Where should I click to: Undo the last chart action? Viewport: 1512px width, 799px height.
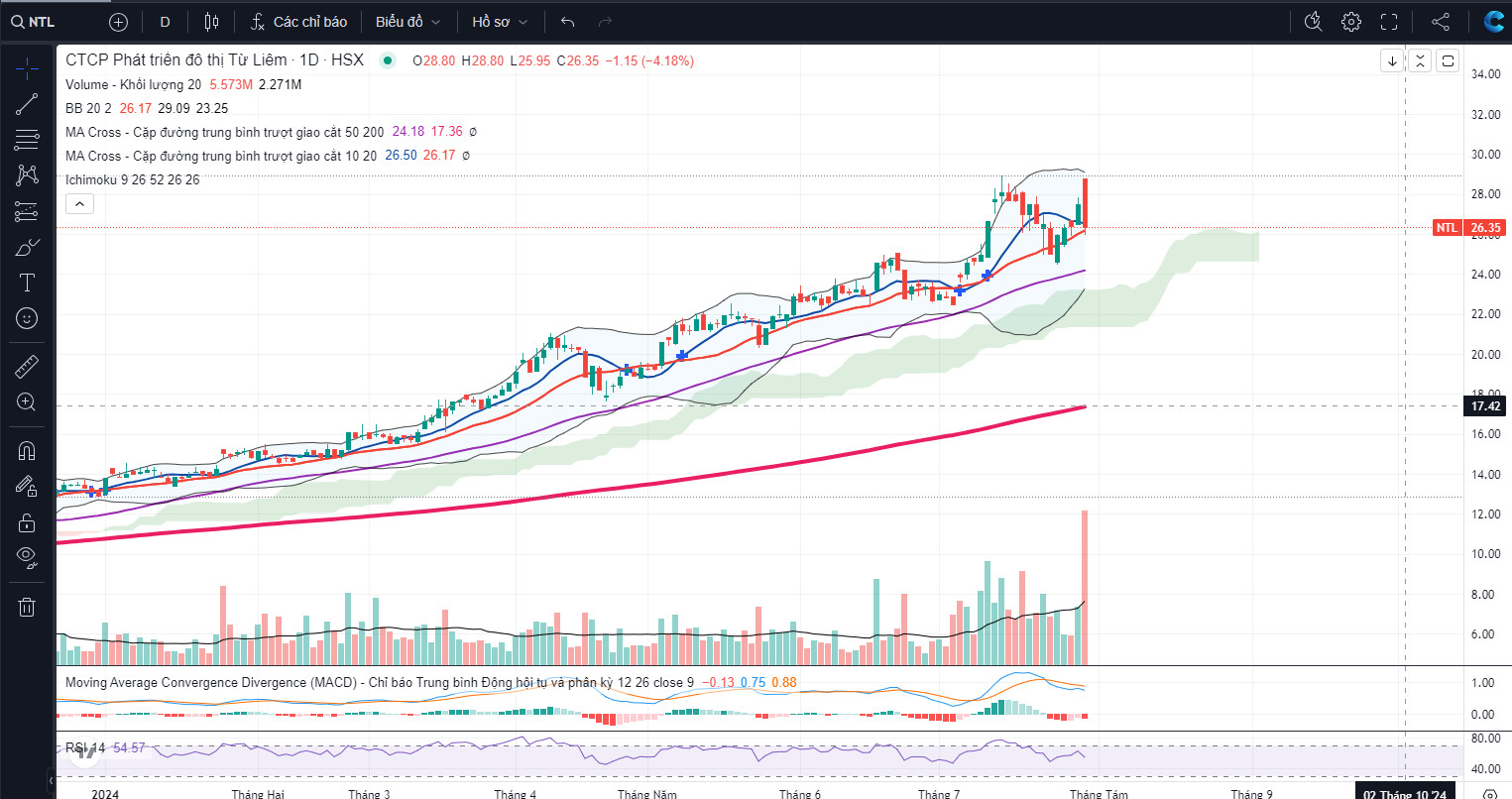pyautogui.click(x=568, y=22)
